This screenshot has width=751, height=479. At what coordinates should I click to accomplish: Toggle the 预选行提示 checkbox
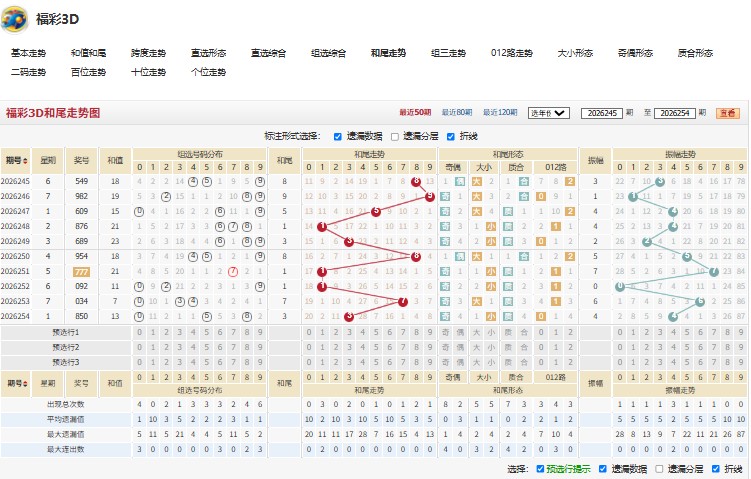pos(540,469)
